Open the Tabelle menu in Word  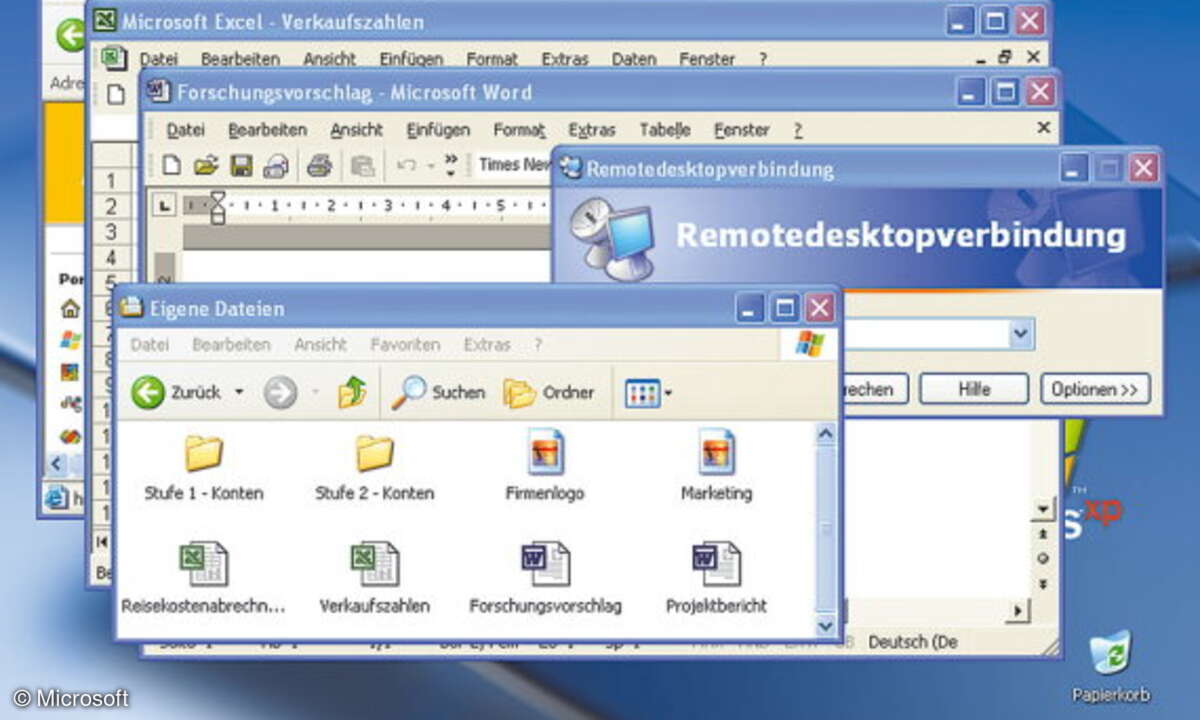665,130
